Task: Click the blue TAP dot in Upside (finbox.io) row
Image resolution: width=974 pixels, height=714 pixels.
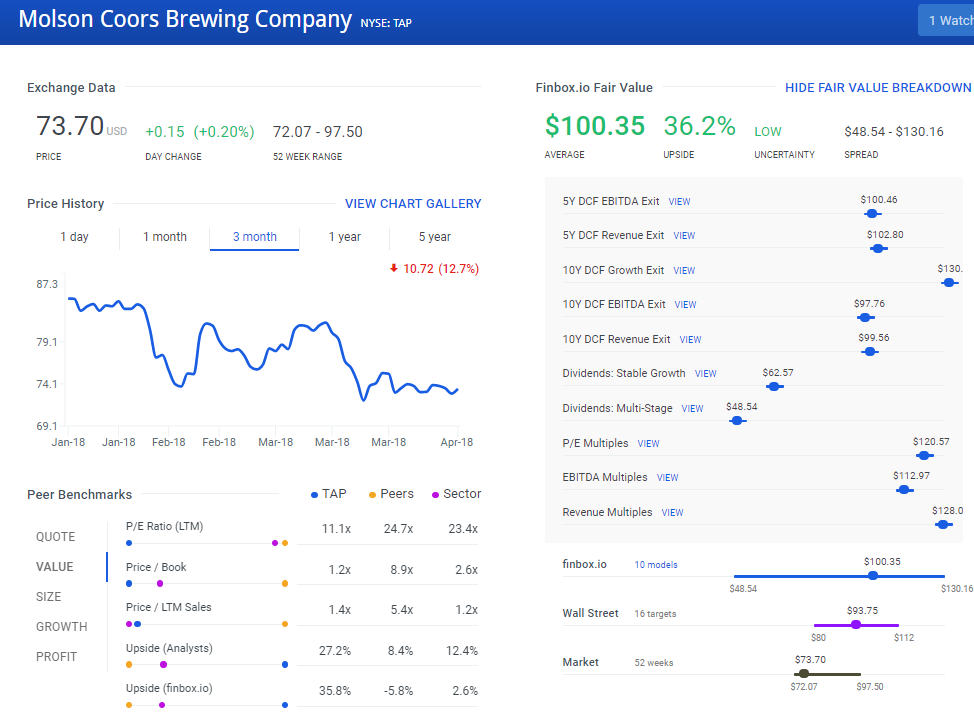Action: (284, 705)
